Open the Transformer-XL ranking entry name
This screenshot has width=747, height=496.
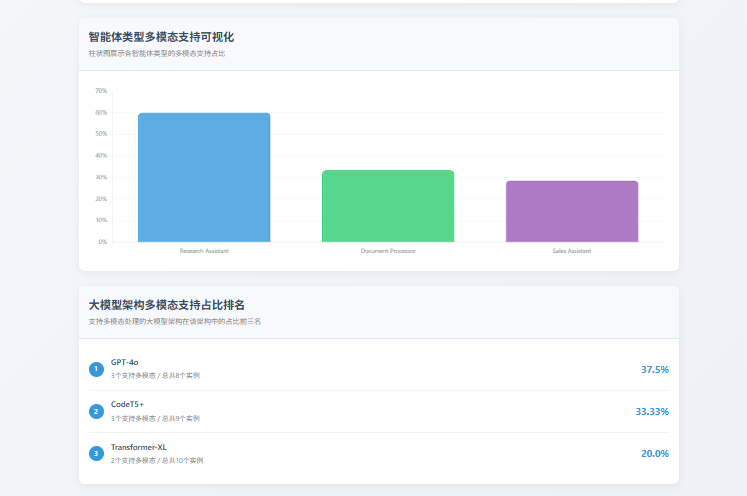[x=139, y=446]
